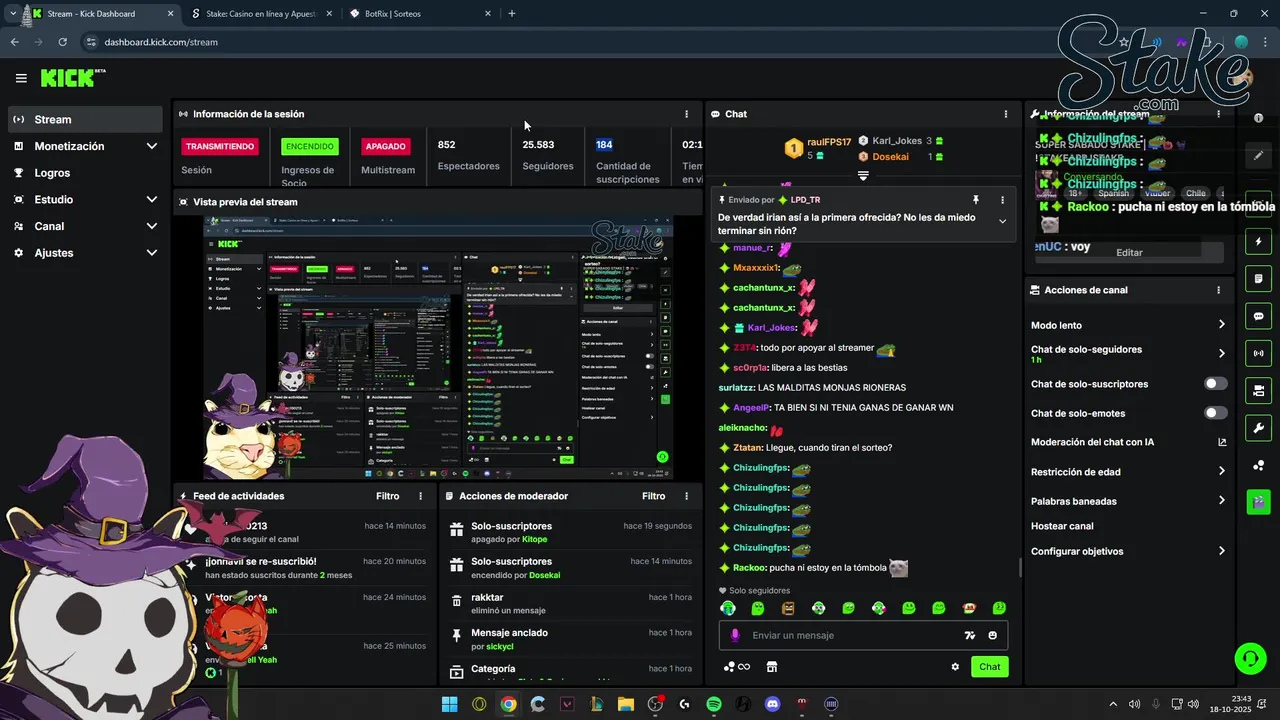Click the microphone icon in message box
1280x720 pixels.
point(735,635)
